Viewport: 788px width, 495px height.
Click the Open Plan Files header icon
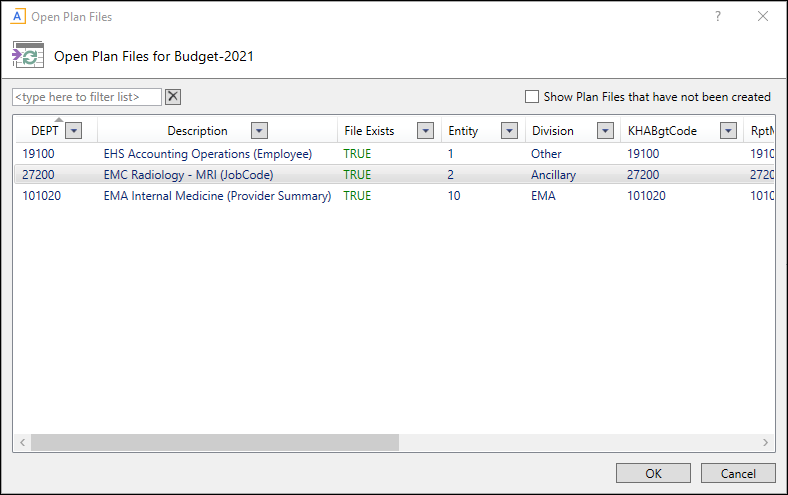point(28,56)
